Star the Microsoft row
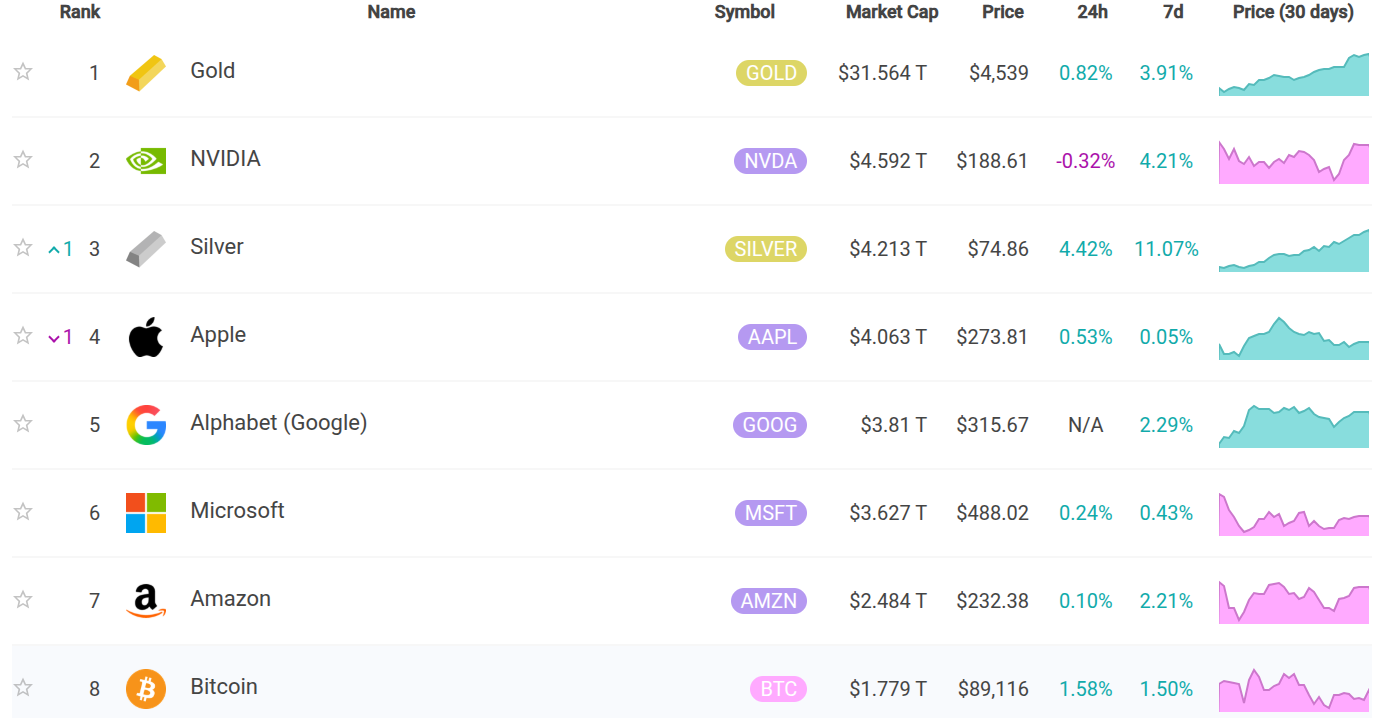This screenshot has height=718, width=1384. tap(22, 512)
